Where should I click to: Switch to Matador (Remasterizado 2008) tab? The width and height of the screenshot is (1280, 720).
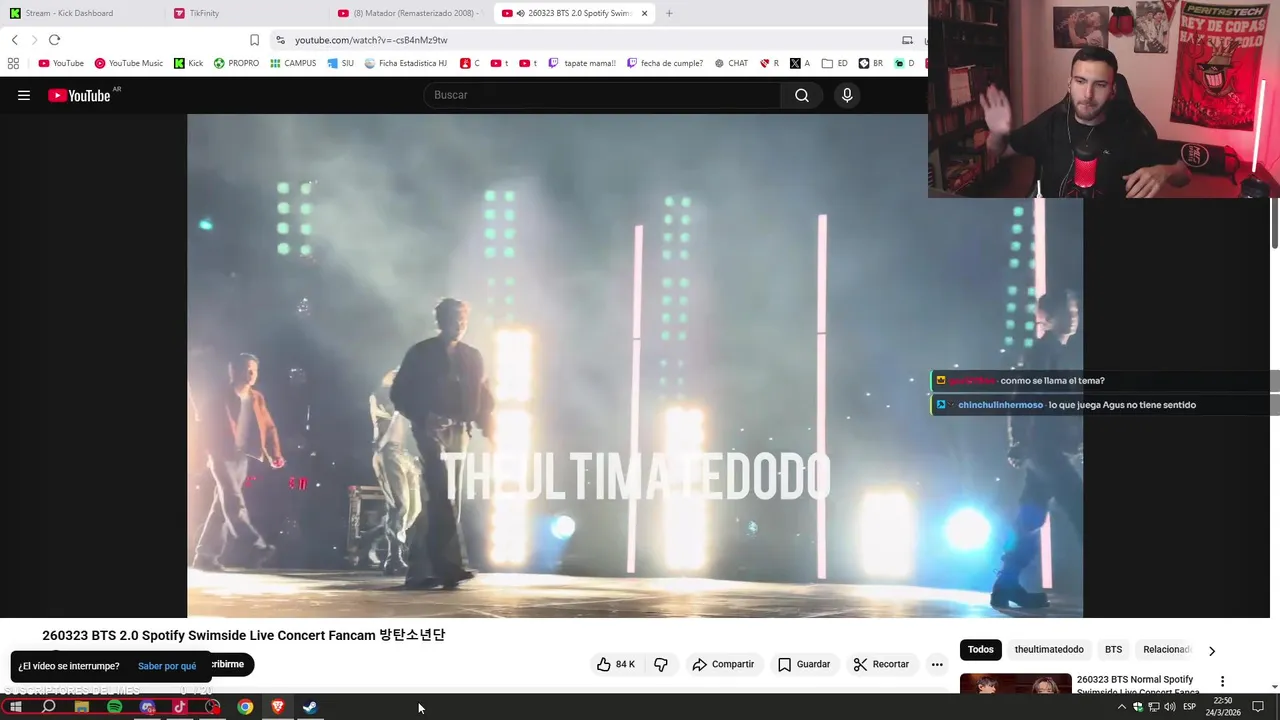point(408,13)
